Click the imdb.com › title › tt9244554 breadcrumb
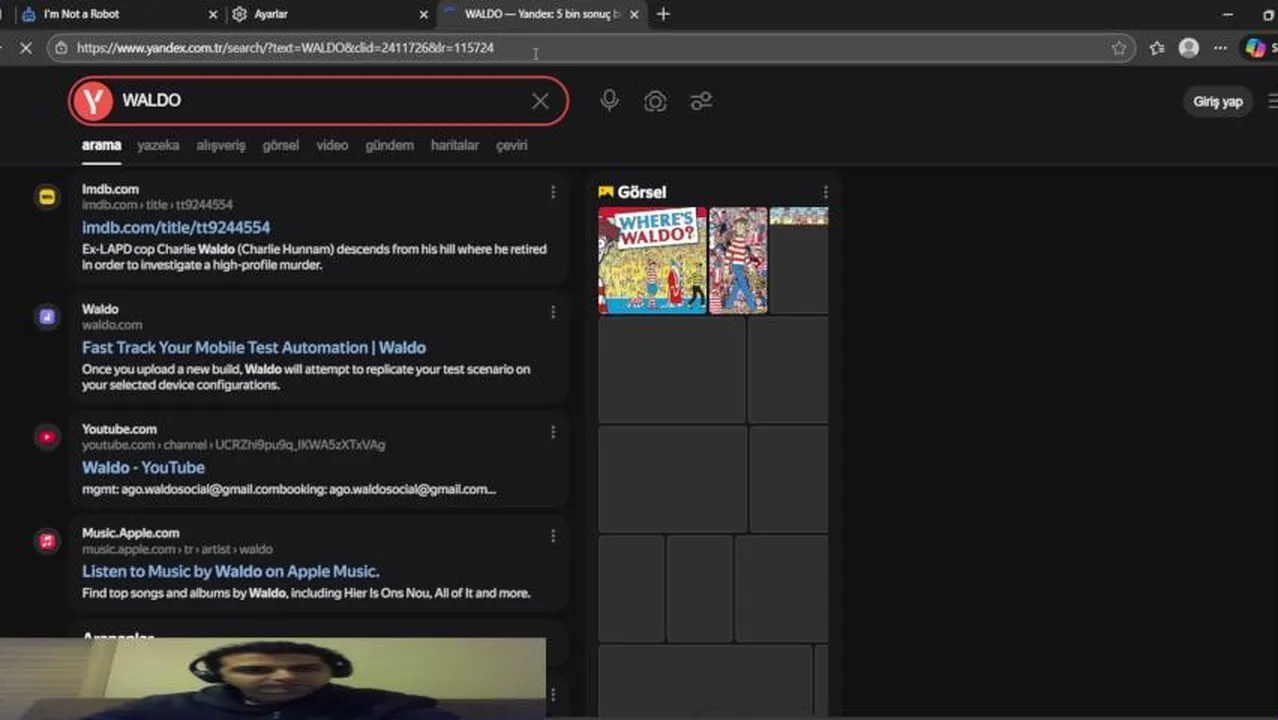The image size is (1278, 720). click(x=157, y=205)
